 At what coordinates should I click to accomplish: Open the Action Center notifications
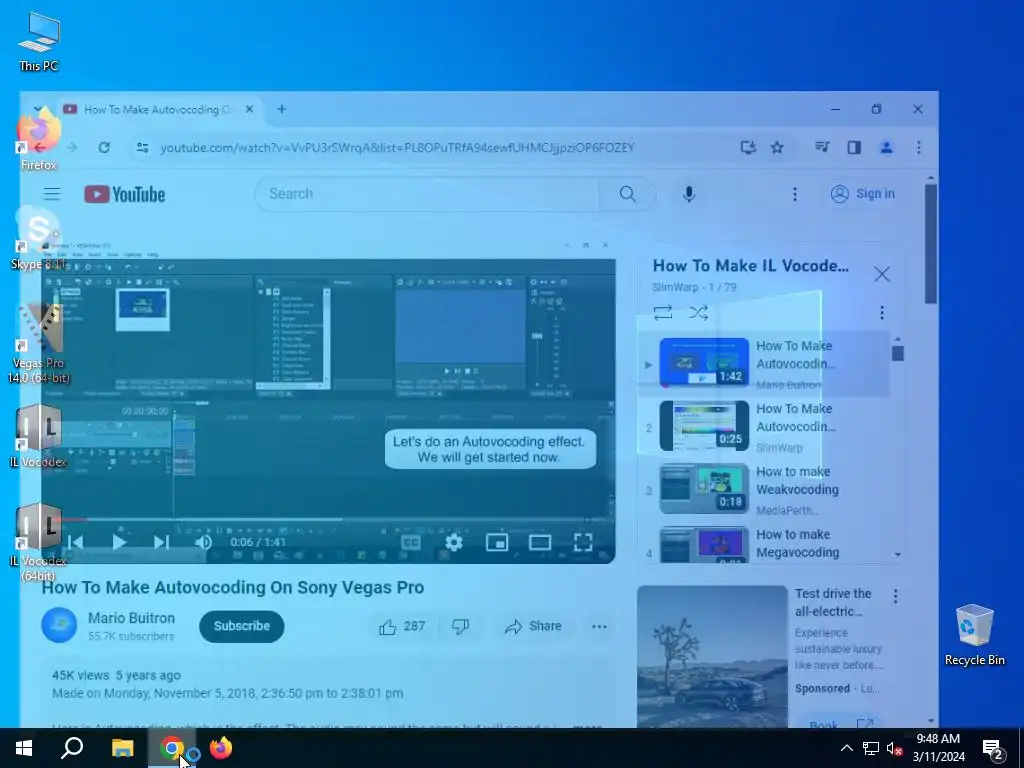pos(993,749)
